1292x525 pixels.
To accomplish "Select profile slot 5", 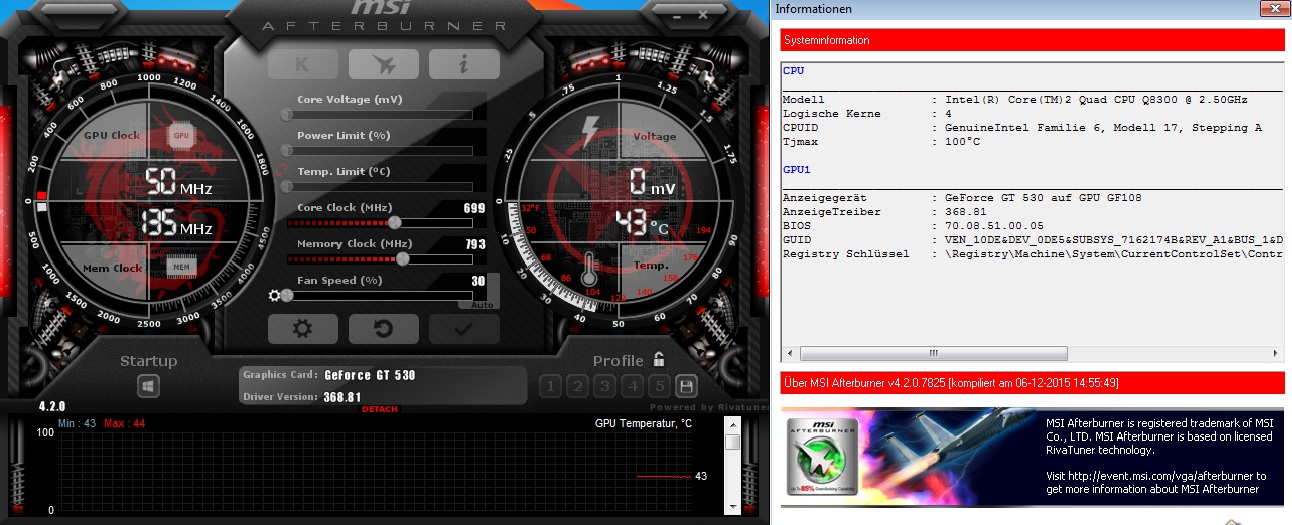I will click(x=658, y=386).
